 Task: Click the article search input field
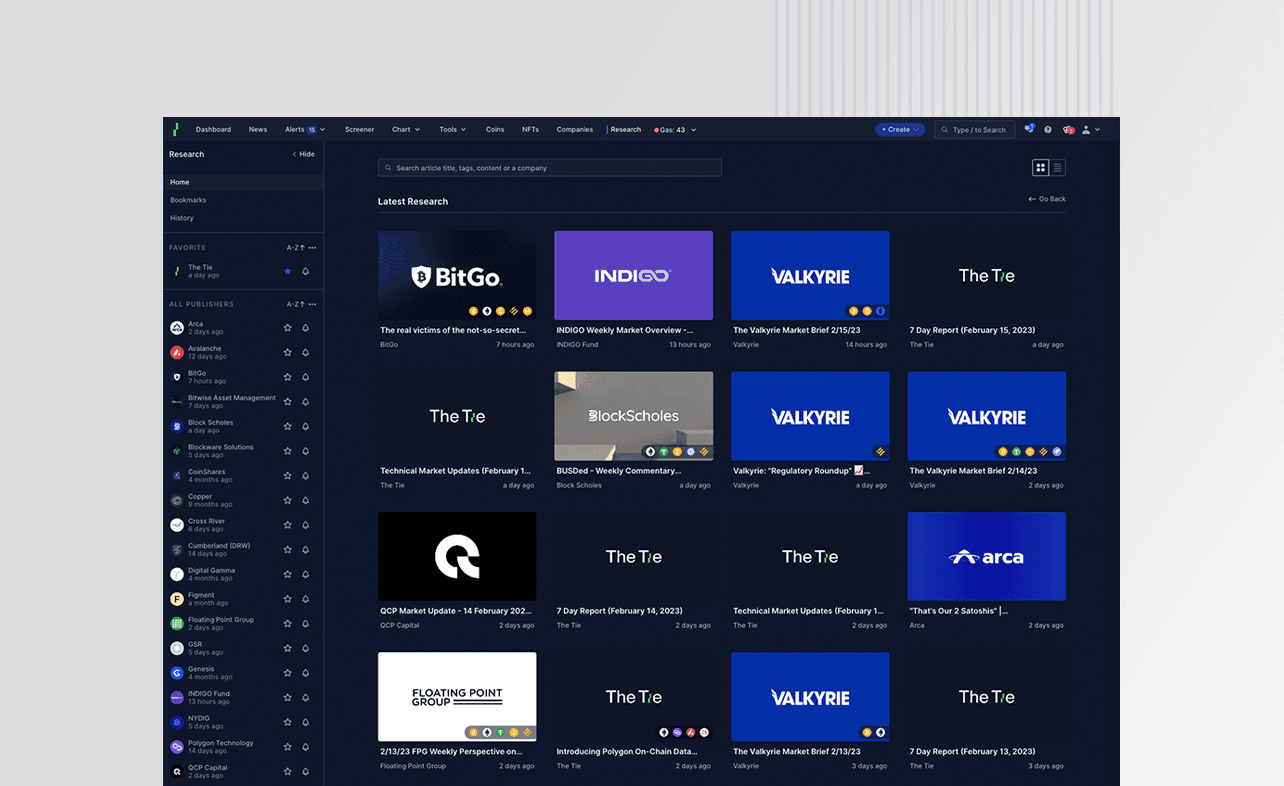[x=550, y=168]
